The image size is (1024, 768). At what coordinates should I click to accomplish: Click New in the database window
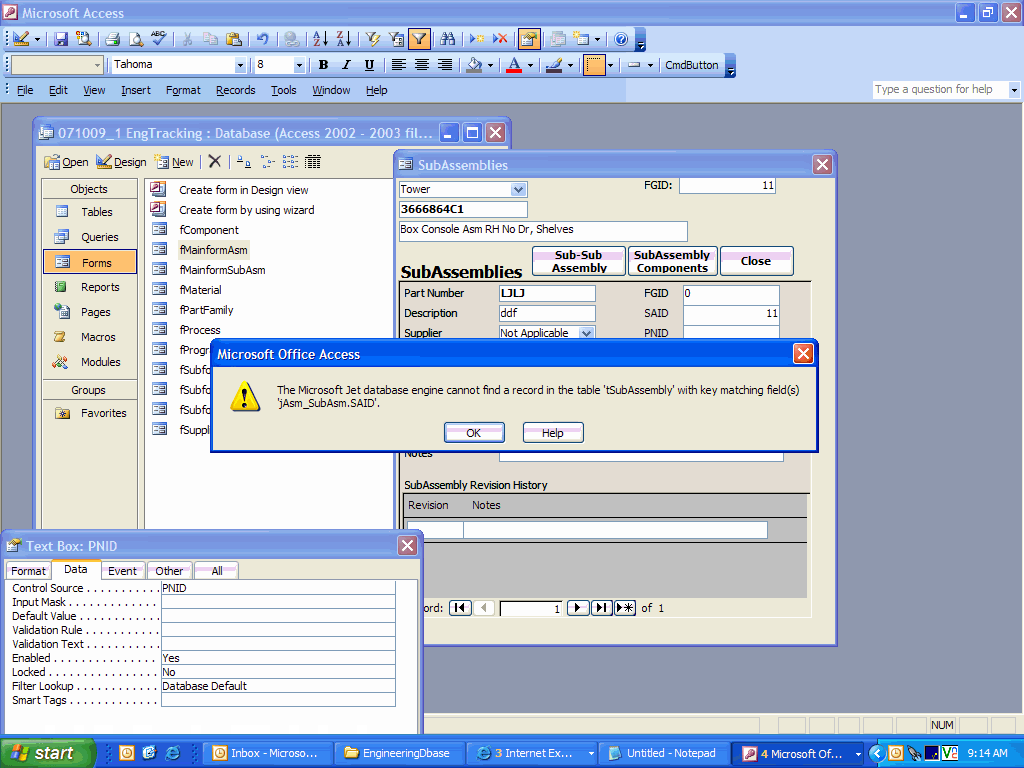click(174, 162)
